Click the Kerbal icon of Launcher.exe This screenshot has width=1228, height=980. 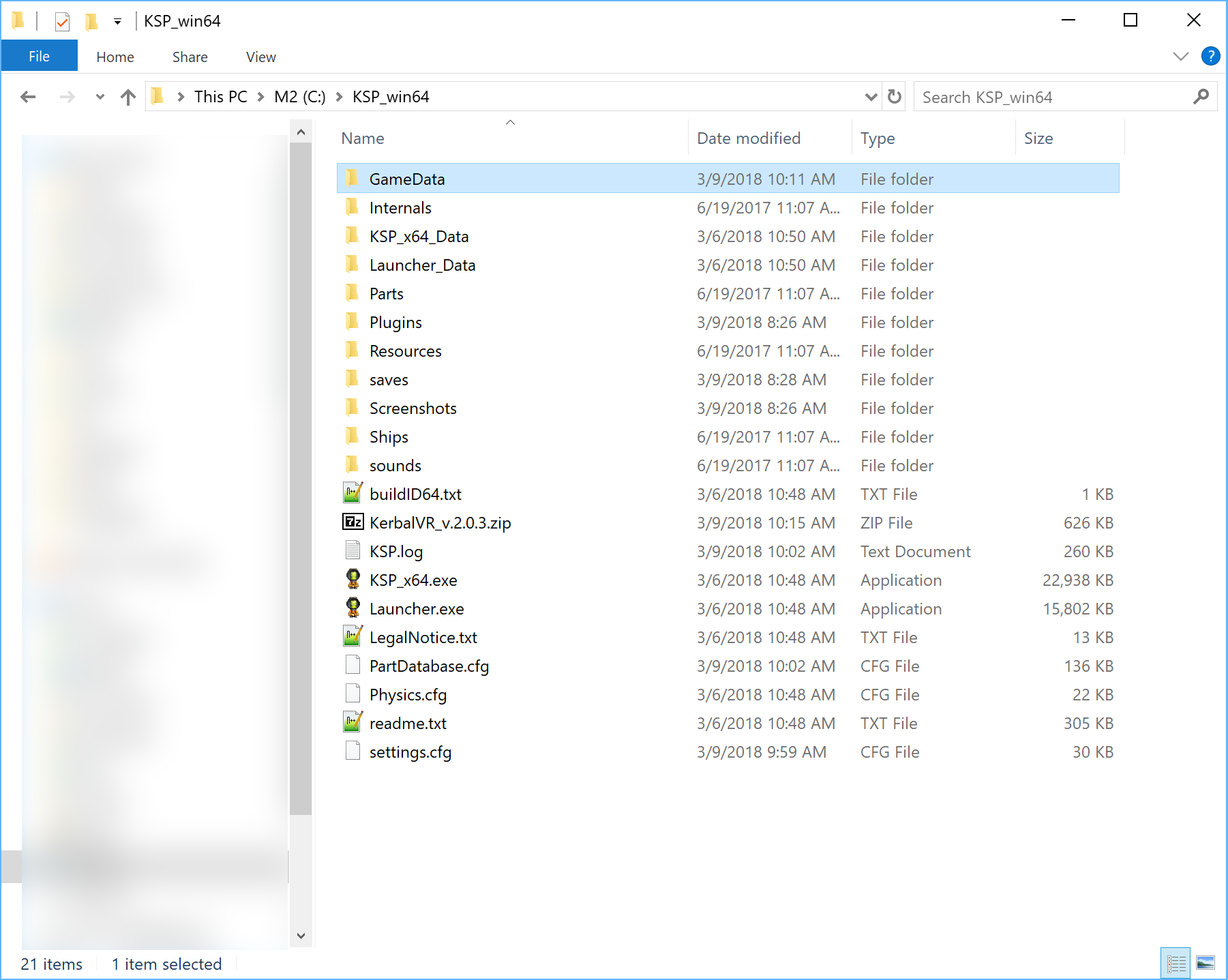pyautogui.click(x=353, y=608)
